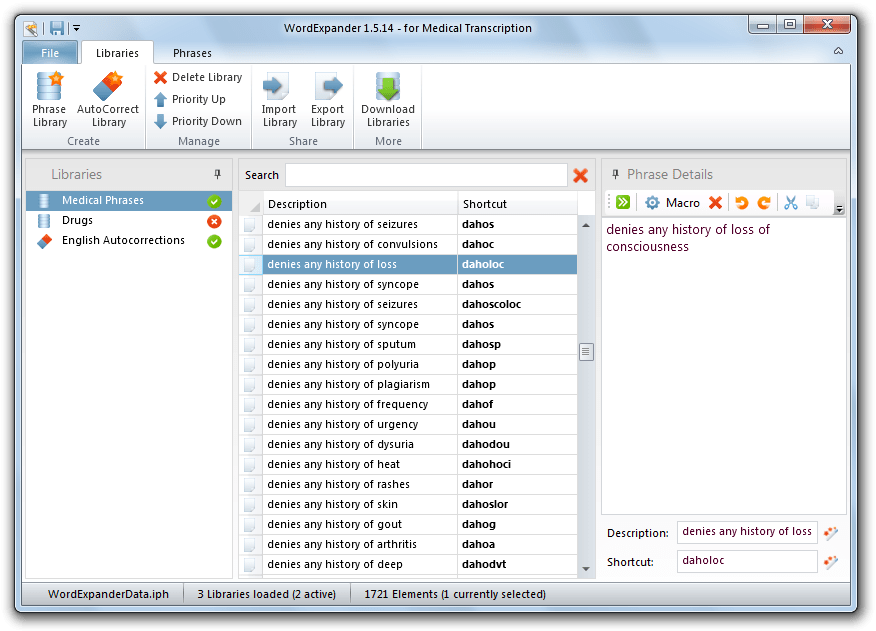Click in the Description text field

(747, 532)
